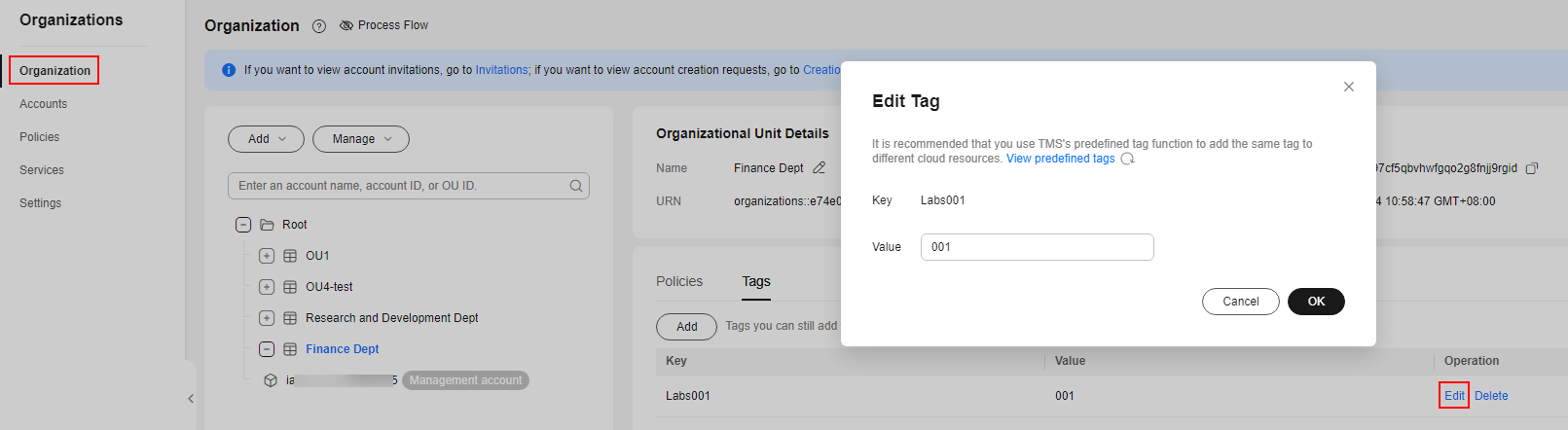Open Settings in the left navigation
1568x430 pixels.
click(x=41, y=203)
